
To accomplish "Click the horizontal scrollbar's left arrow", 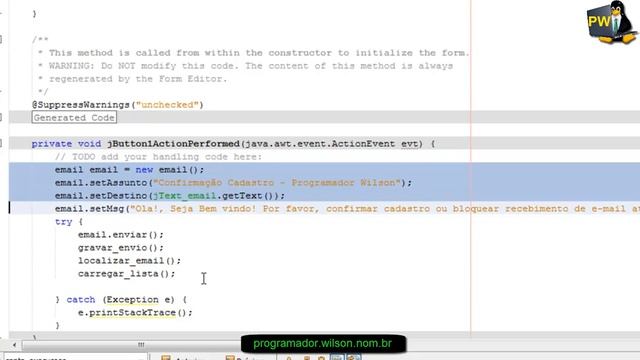I will 14,345.
